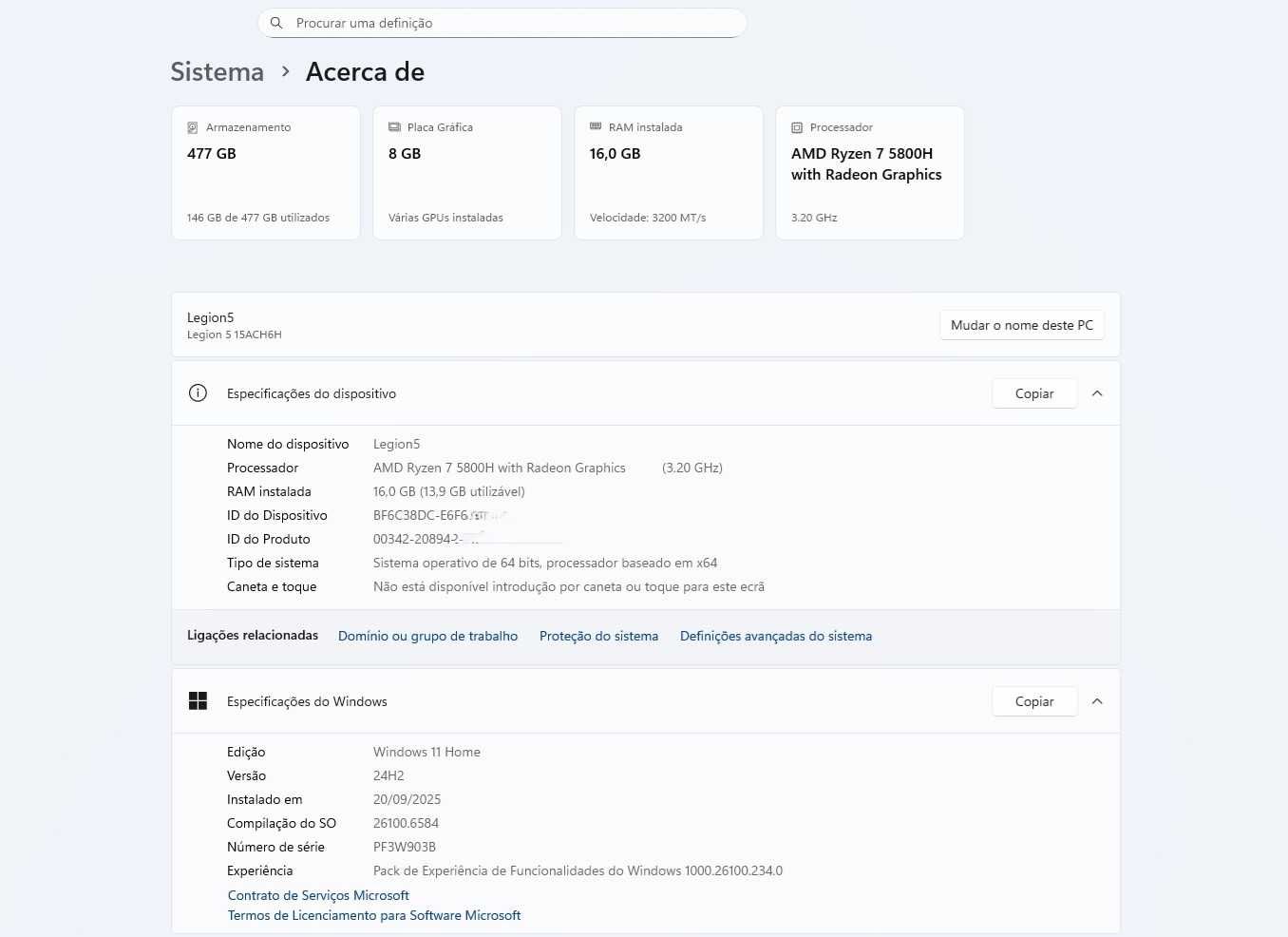Screen dimensions: 1288x937
Task: Copy the Windows specifications
Action: [x=1034, y=701]
